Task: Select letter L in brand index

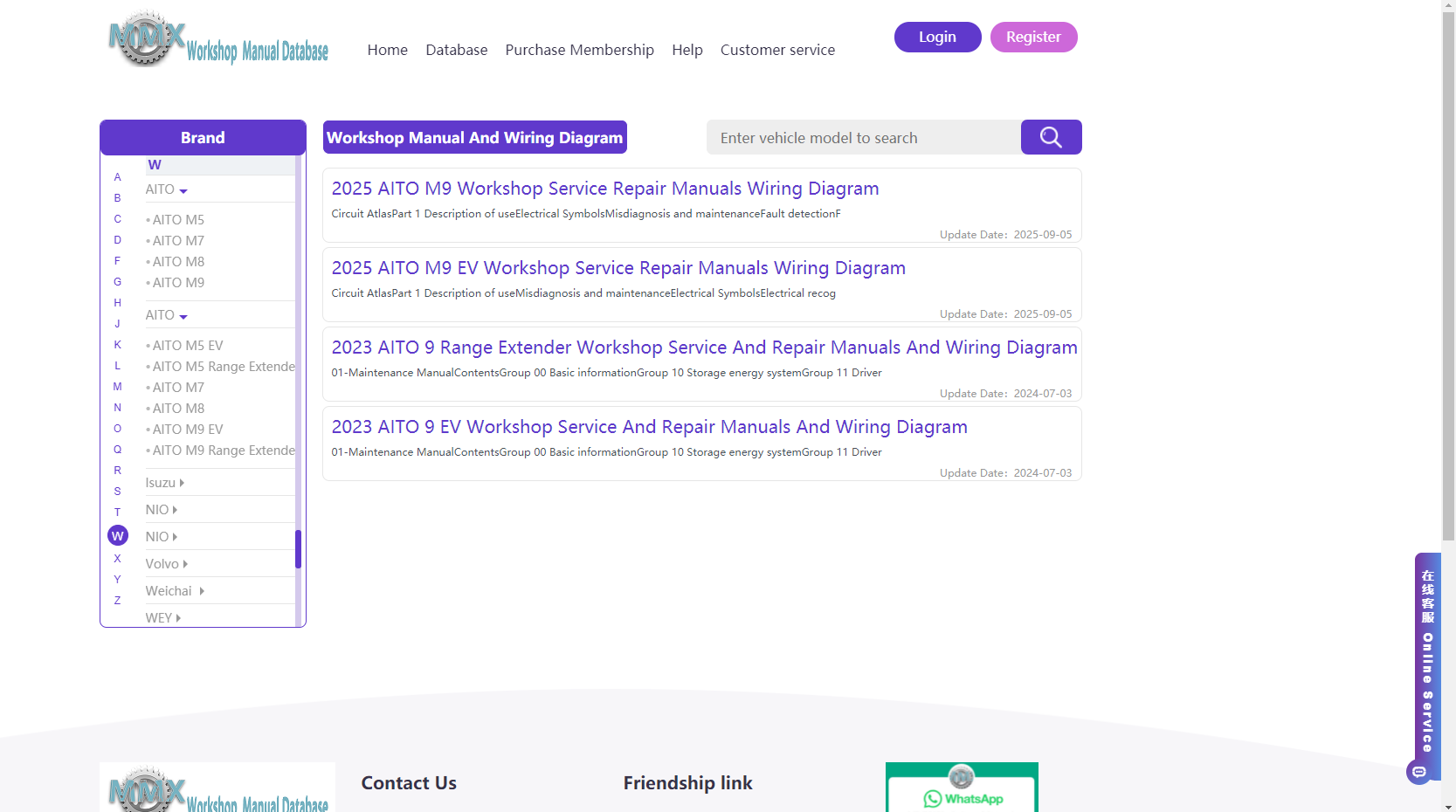Action: point(118,366)
